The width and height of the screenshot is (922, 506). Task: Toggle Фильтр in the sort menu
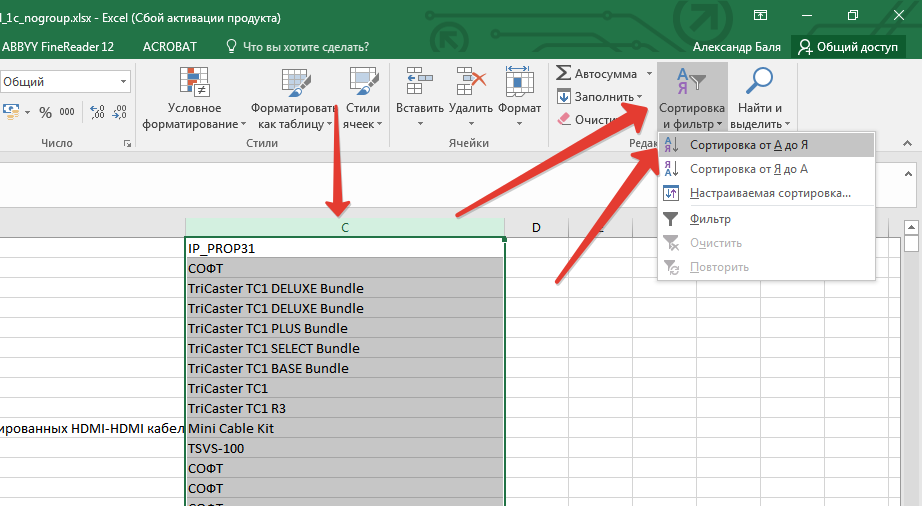(x=710, y=219)
